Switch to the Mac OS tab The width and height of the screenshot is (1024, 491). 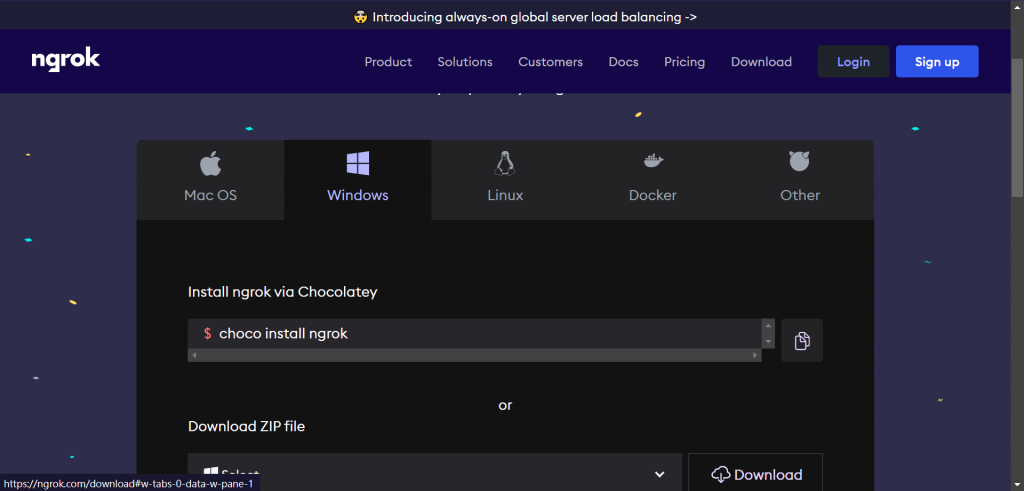coord(210,180)
